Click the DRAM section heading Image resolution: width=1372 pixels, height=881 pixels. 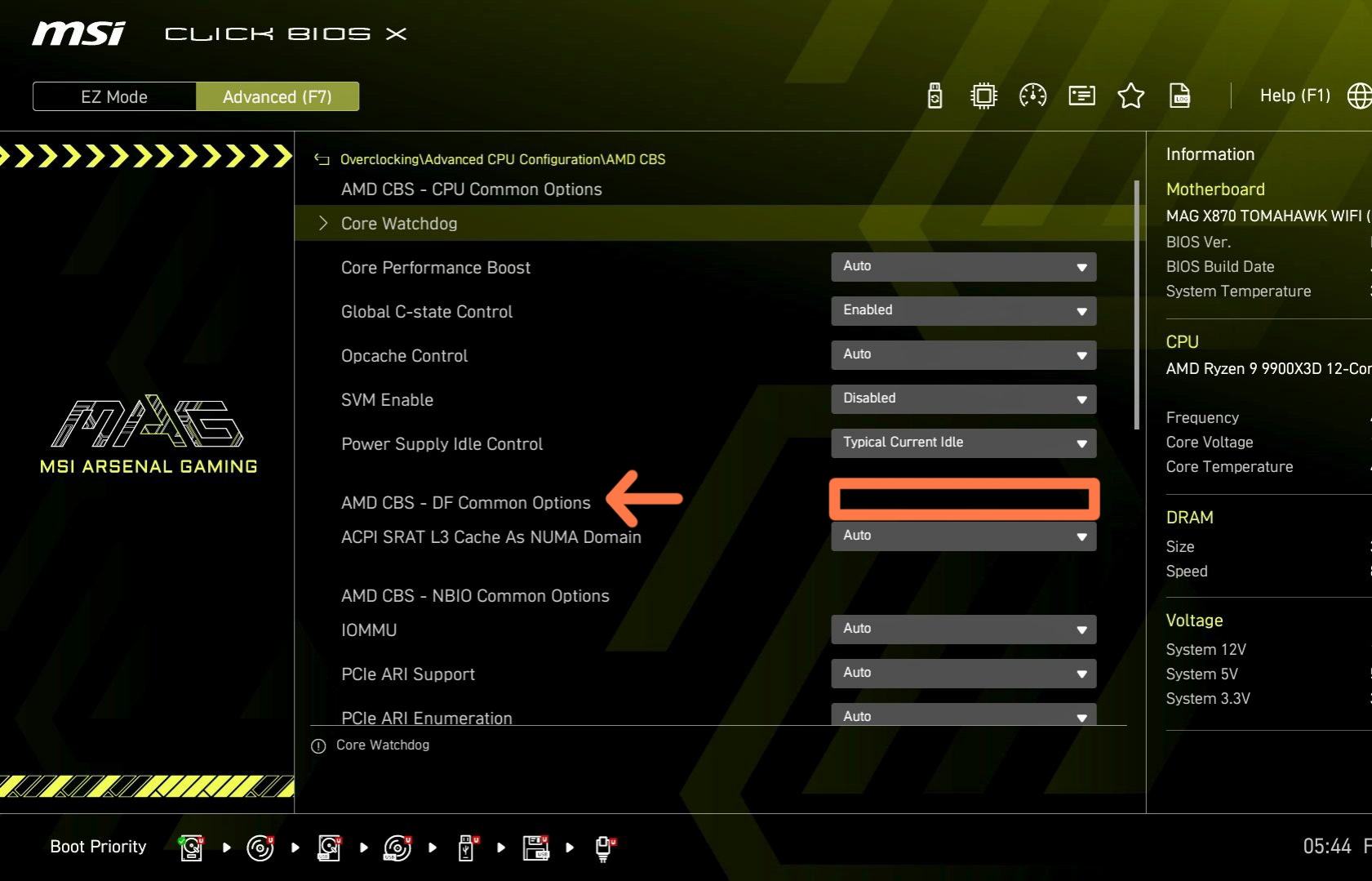(x=1190, y=518)
